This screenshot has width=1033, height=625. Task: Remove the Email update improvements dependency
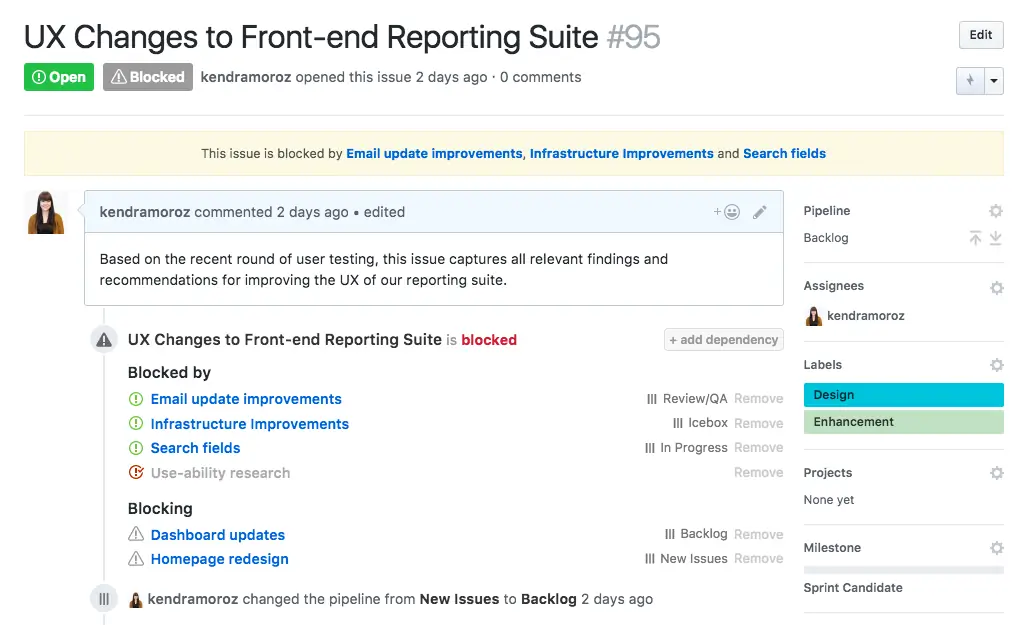pos(758,398)
